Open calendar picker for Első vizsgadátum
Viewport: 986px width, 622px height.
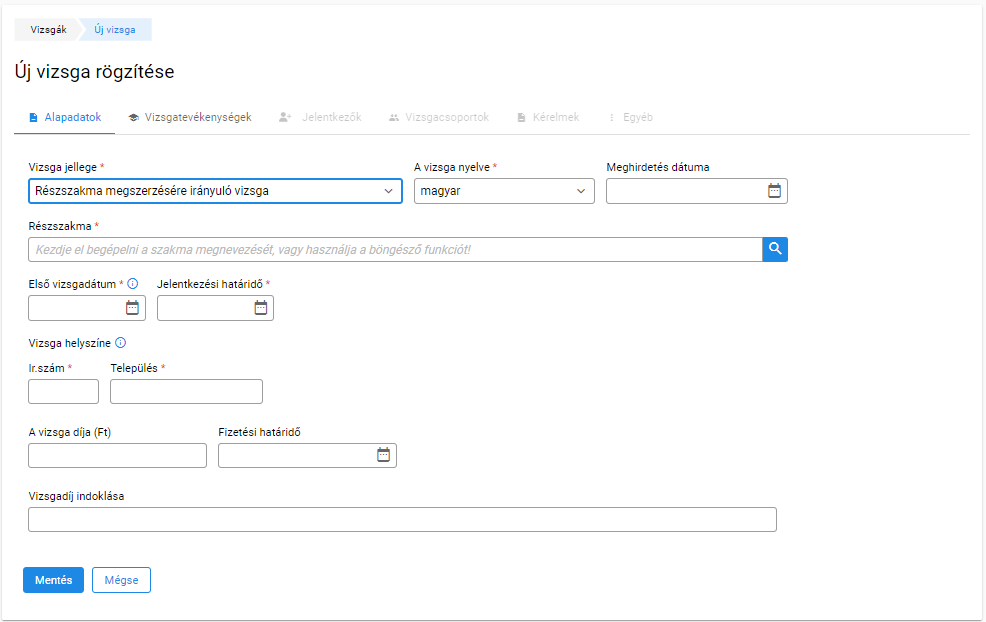coord(132,308)
